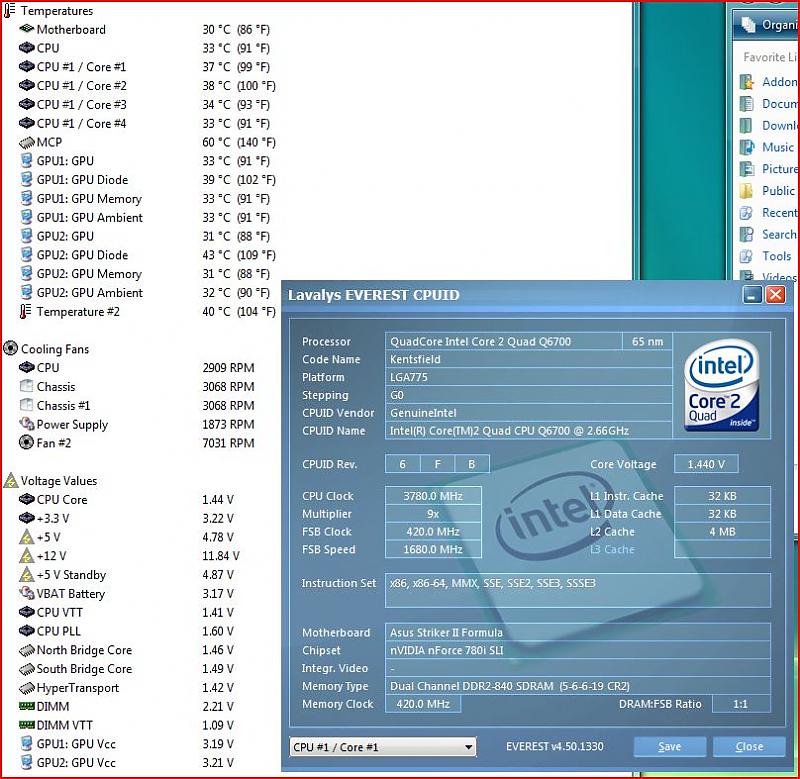
Task: Open the Public favorite link
Action: tap(768, 191)
